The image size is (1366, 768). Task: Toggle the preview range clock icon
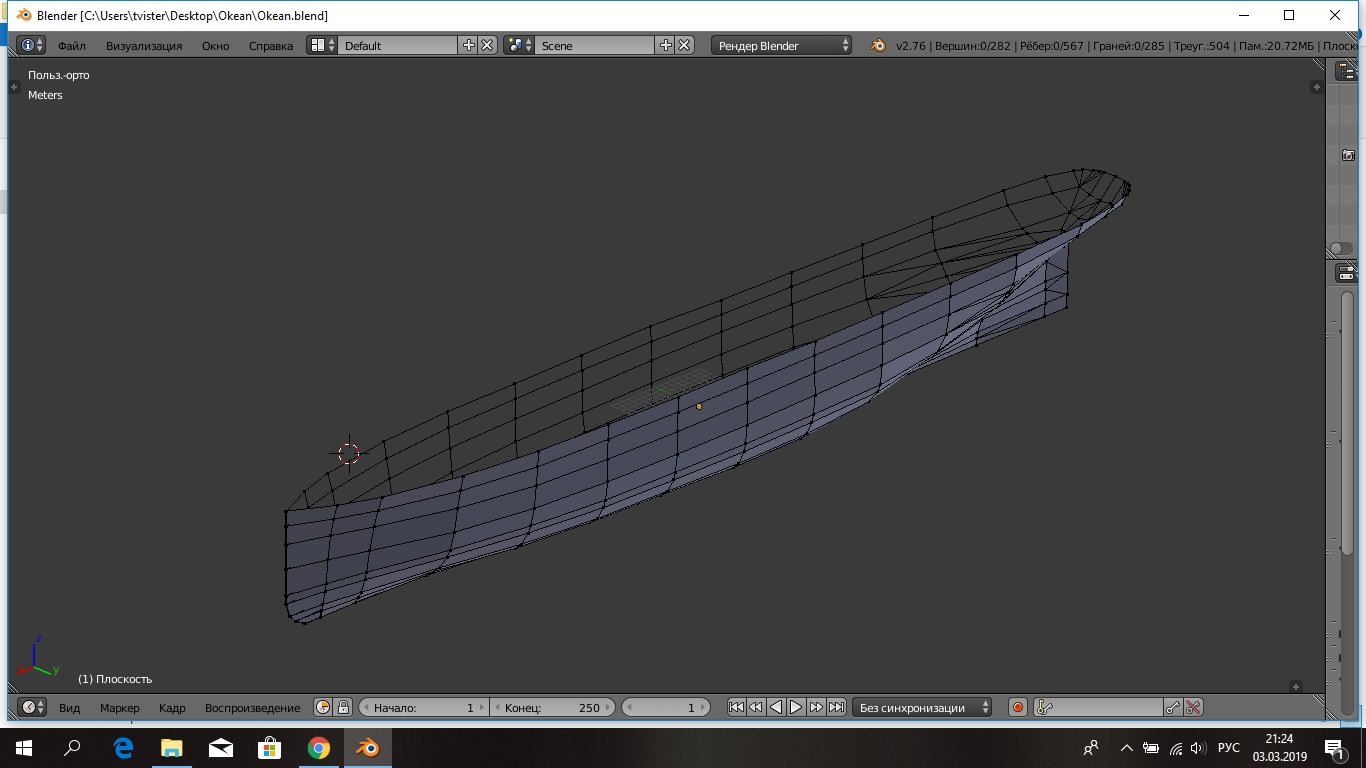[323, 707]
